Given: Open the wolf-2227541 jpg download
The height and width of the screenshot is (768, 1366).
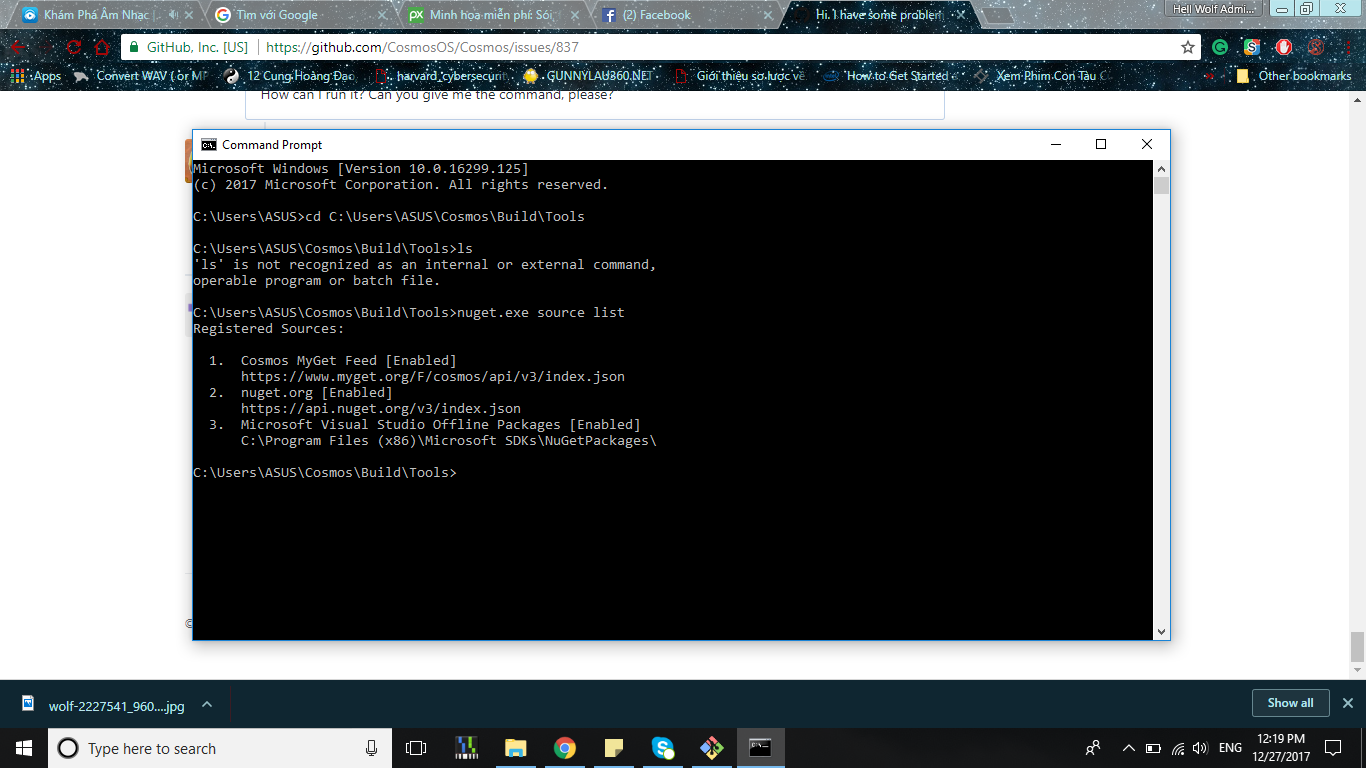Looking at the screenshot, I should pos(104,705).
